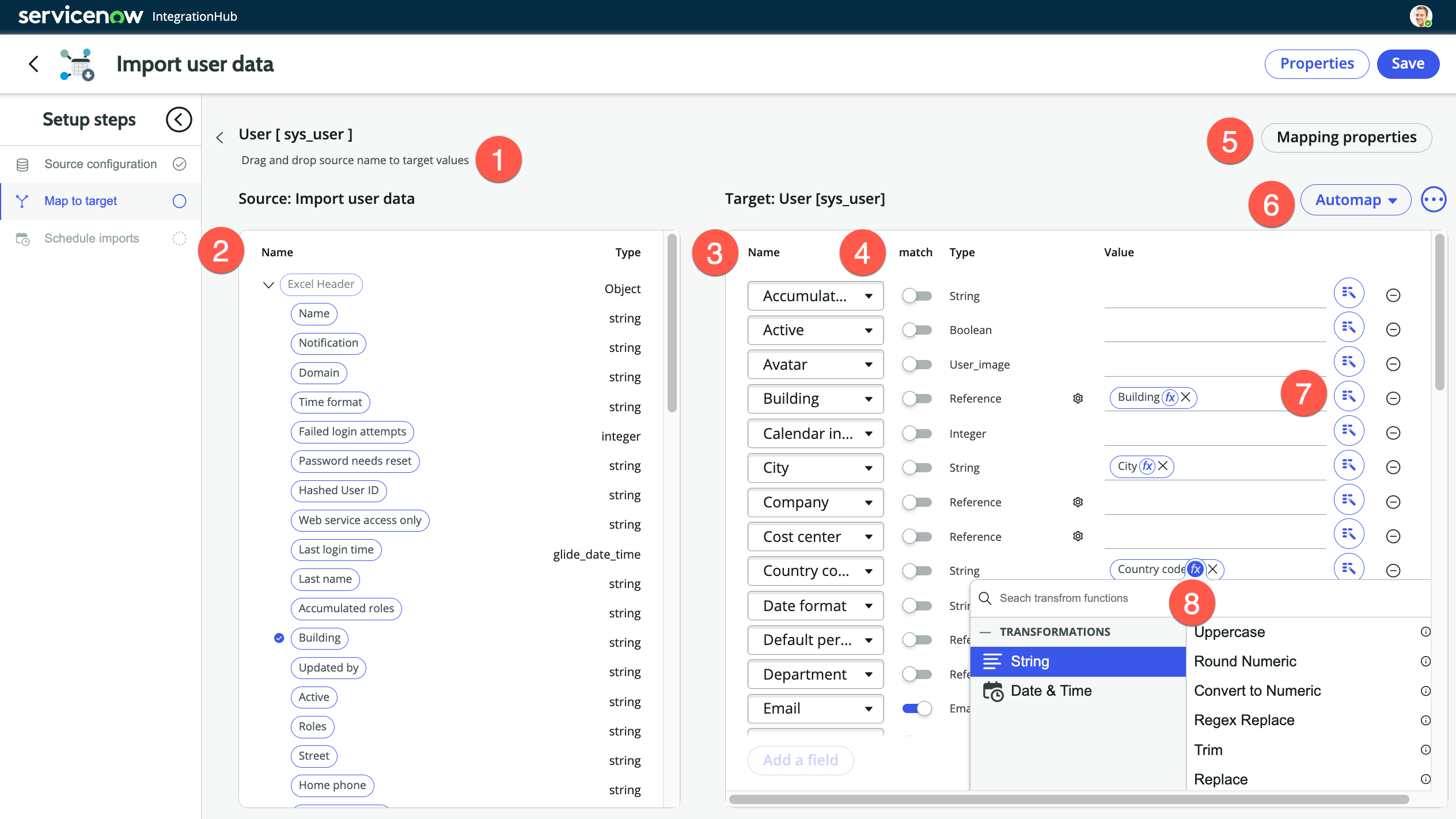Image resolution: width=1456 pixels, height=819 pixels.
Task: Choose the Uppercase transform function
Action: (x=1230, y=632)
